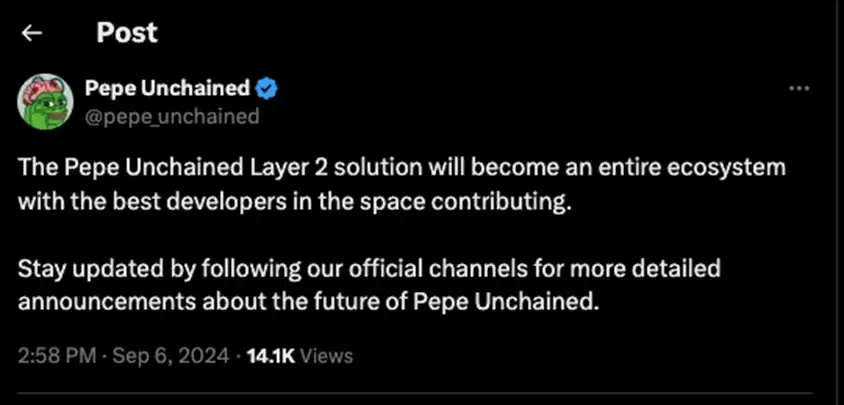Click the Pepe Unchained display name
This screenshot has height=405, width=844.
pos(167,89)
